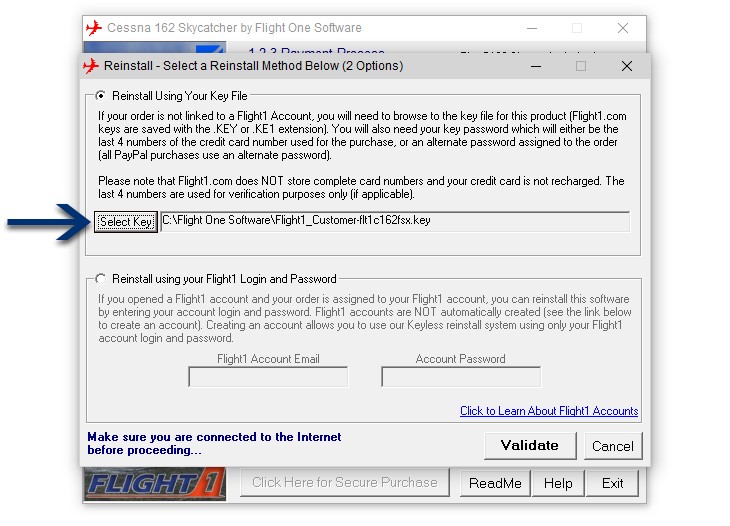The width and height of the screenshot is (730, 526).
Task: Click the Help button in Cessna window
Action: pyautogui.click(x=558, y=483)
